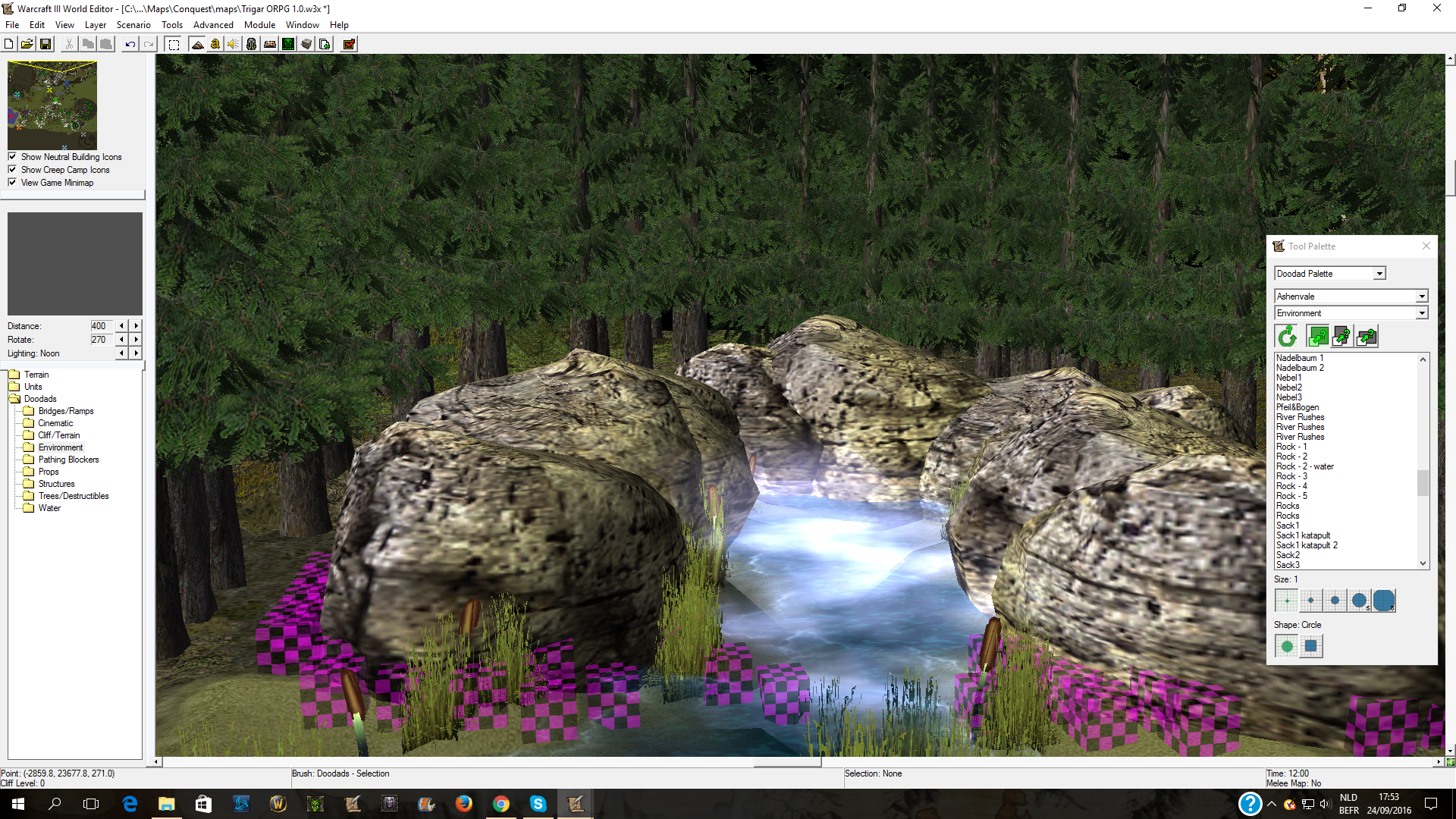Click the minimap preview thumbnail

(x=52, y=105)
